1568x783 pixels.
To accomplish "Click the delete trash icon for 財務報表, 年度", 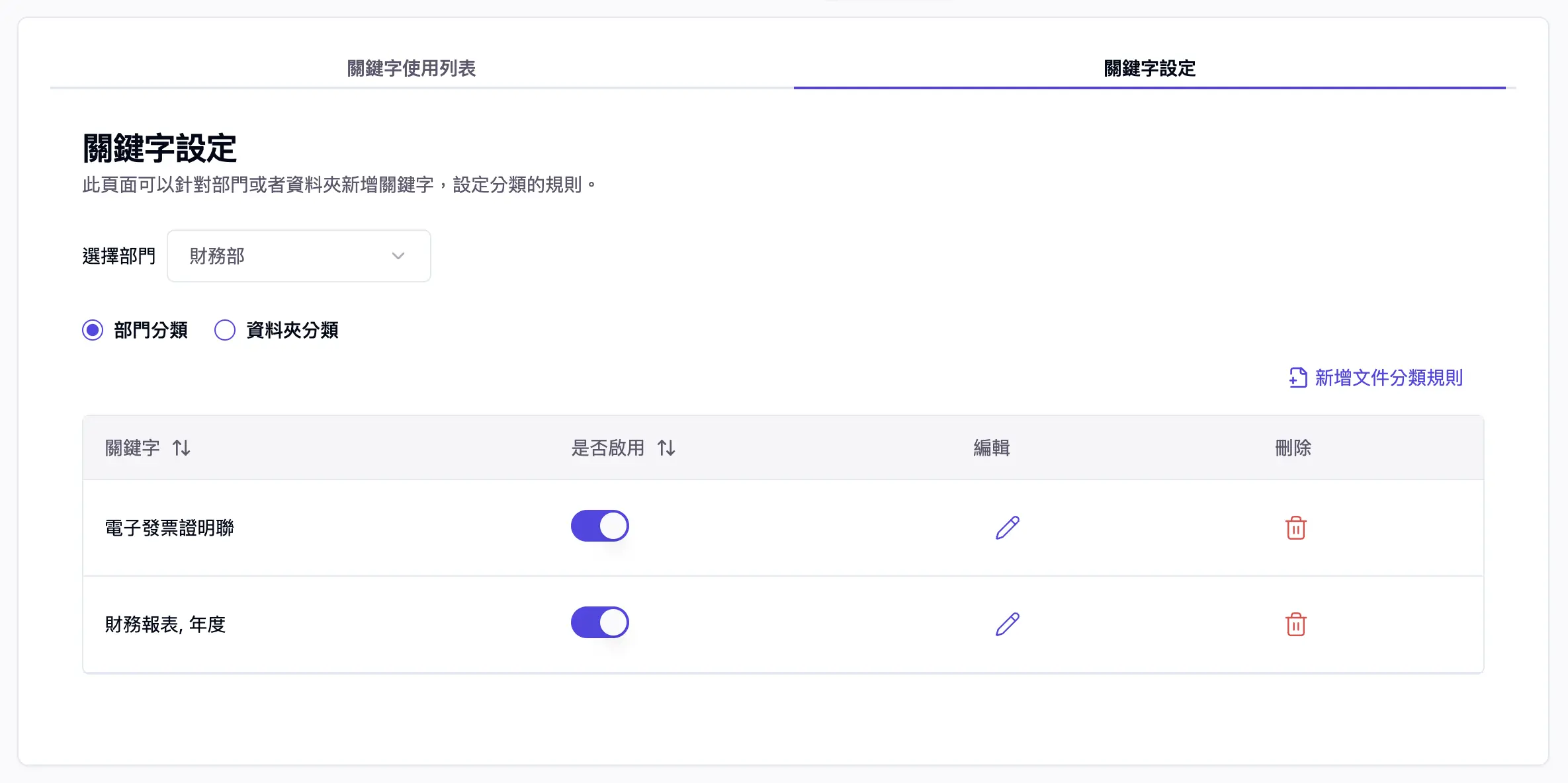I will [1295, 623].
